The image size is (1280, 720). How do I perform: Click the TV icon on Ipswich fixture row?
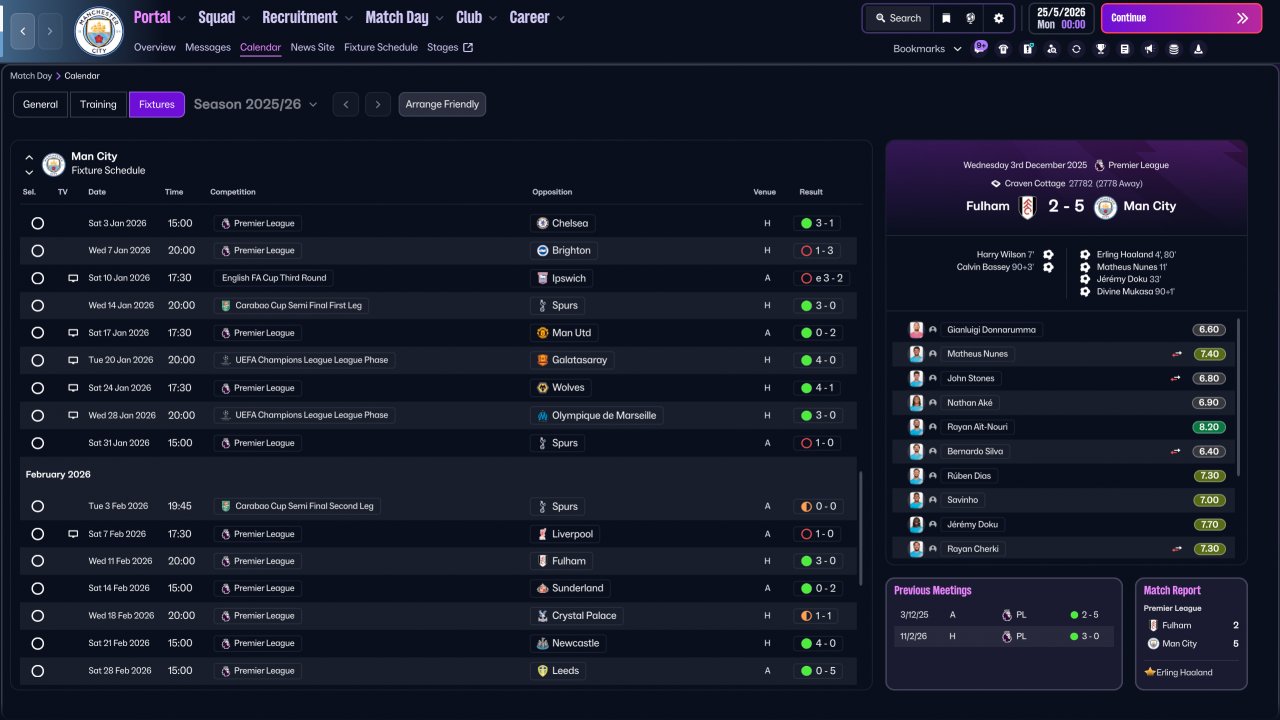[73, 278]
